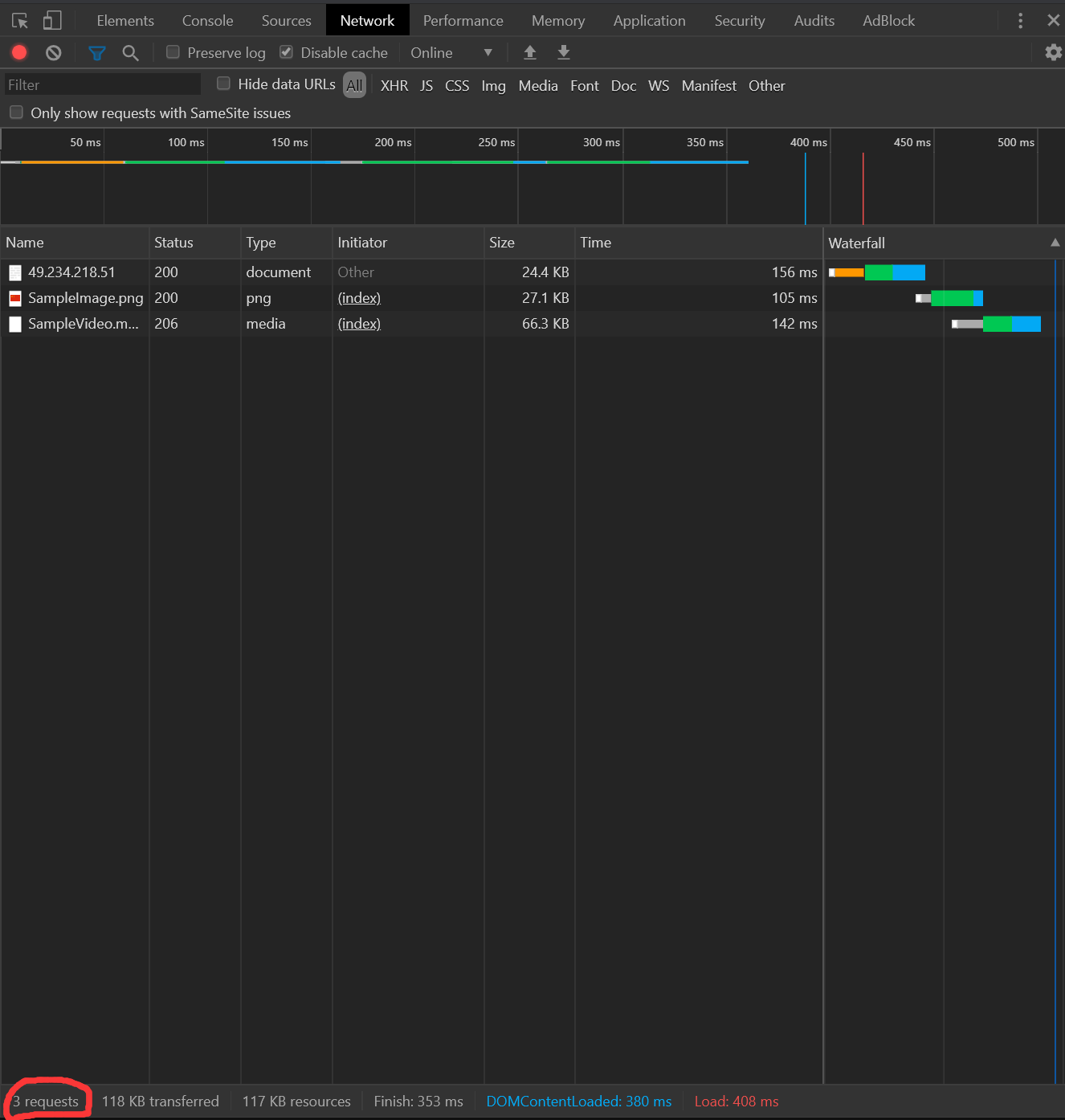Focus the Filter text input
This screenshot has width=1065, height=1120.
(103, 84)
